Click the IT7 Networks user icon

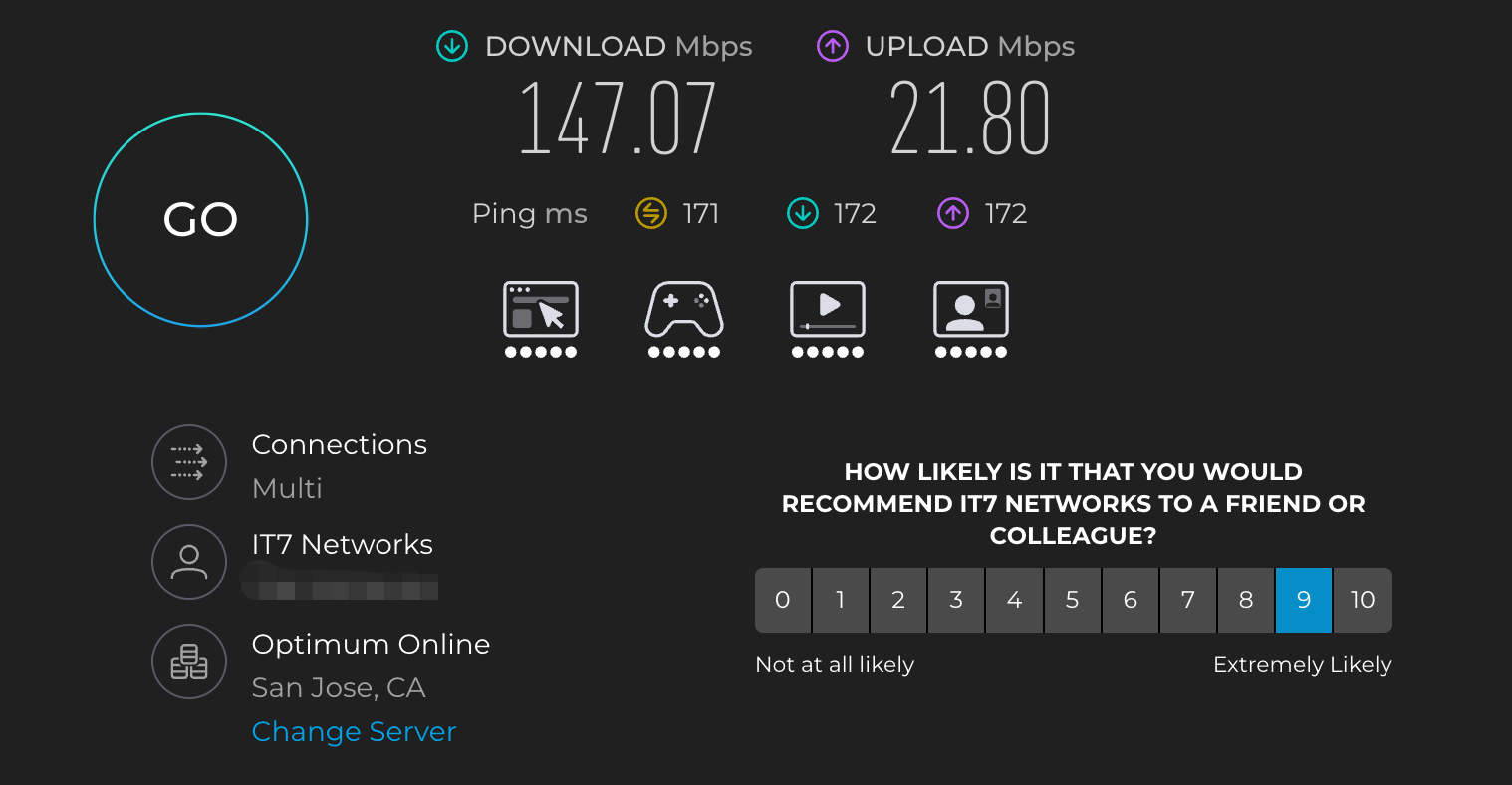(189, 562)
